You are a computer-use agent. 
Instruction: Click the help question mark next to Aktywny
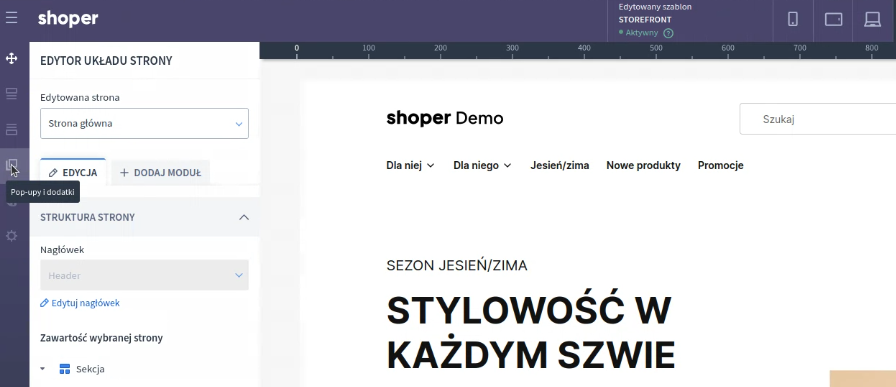point(668,33)
